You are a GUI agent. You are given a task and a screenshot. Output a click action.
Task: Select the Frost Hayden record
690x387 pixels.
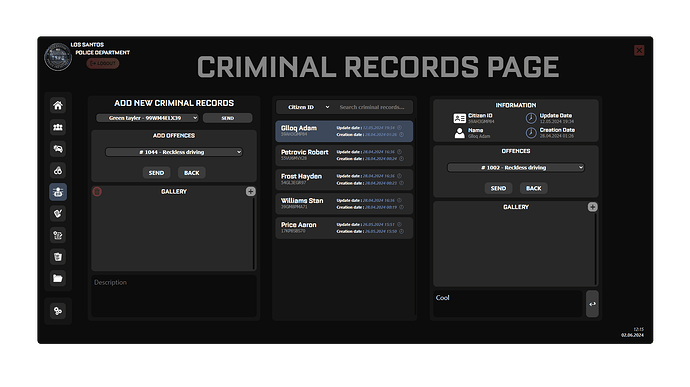[x=344, y=179]
